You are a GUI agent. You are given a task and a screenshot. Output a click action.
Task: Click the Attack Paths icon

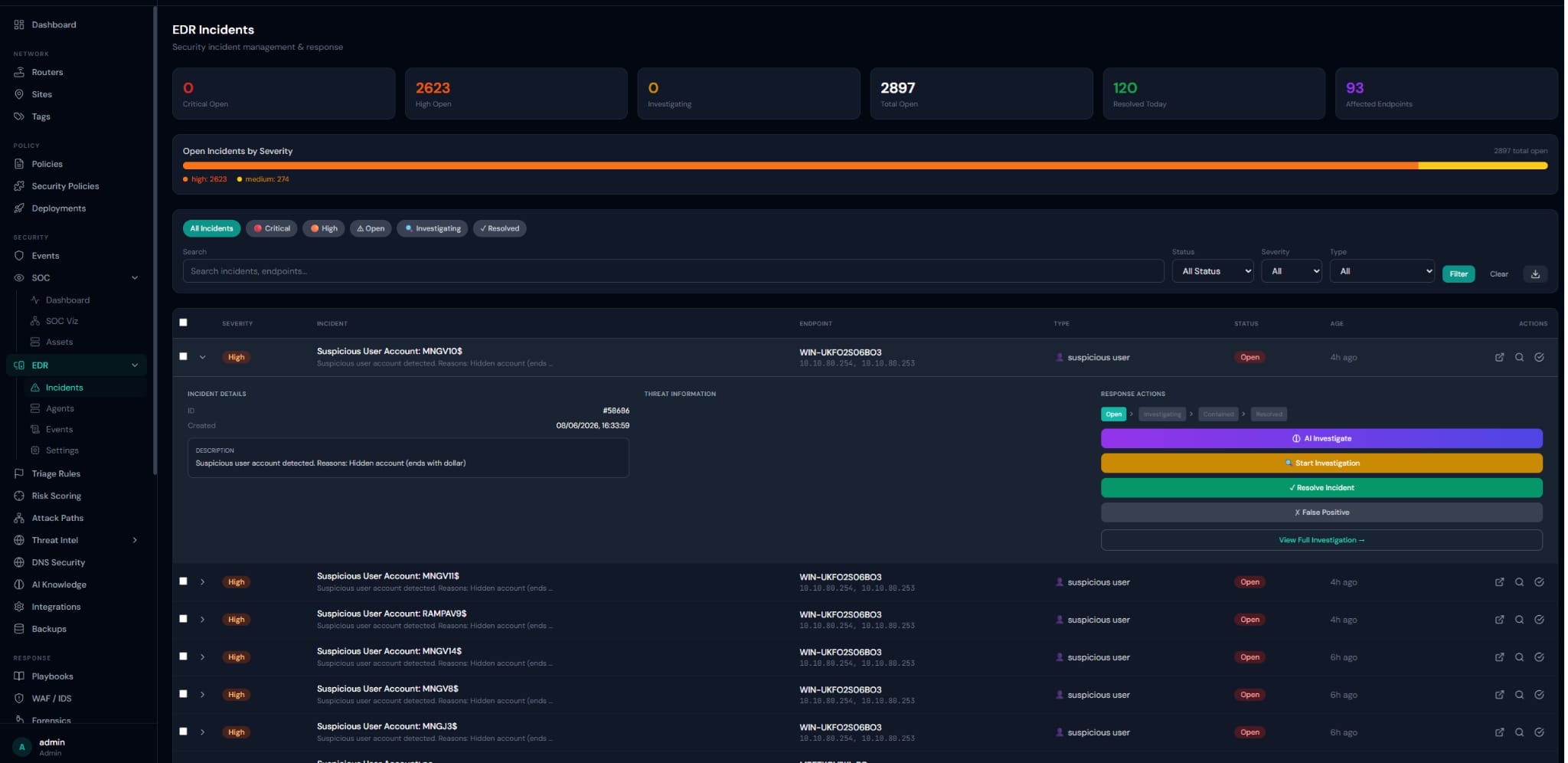pyautogui.click(x=19, y=518)
